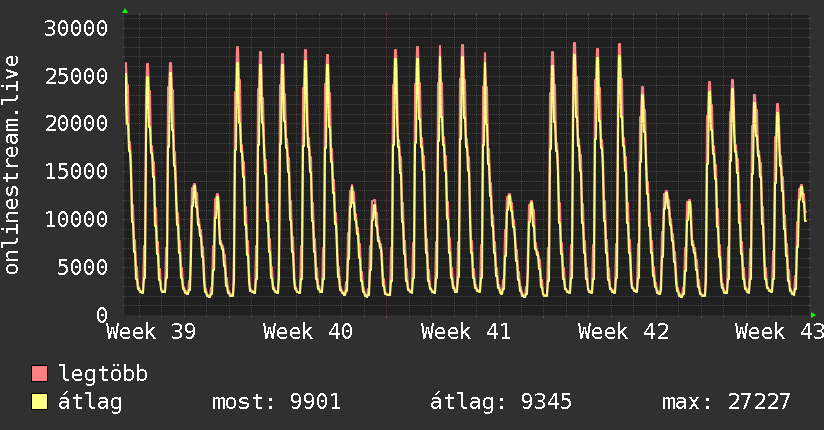Click the green arrow at y-axis top
The width and height of the screenshot is (824, 430).
click(125, 11)
